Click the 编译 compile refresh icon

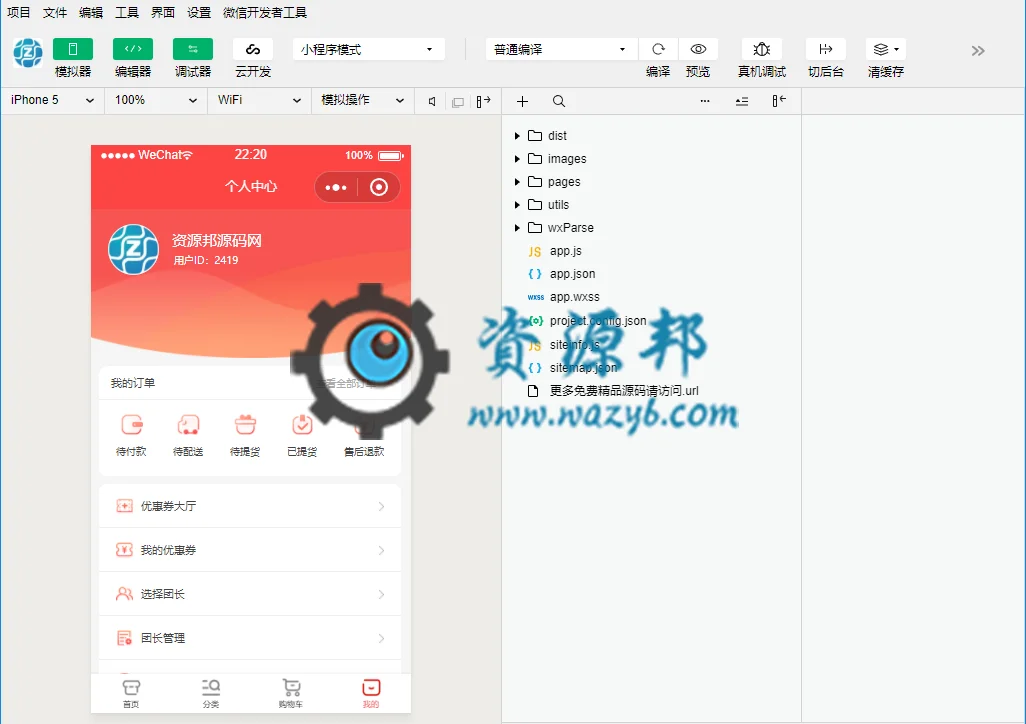[x=658, y=49]
